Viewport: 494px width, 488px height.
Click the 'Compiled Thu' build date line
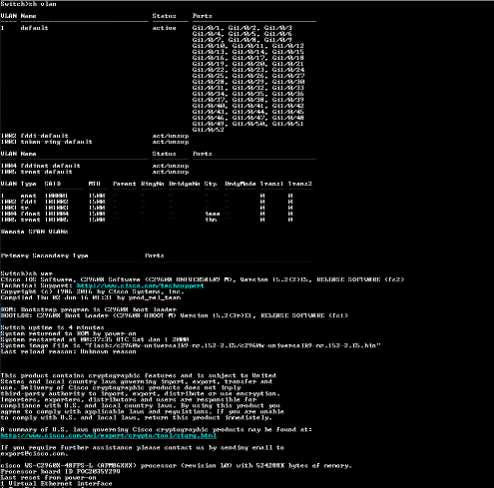(x=91, y=298)
